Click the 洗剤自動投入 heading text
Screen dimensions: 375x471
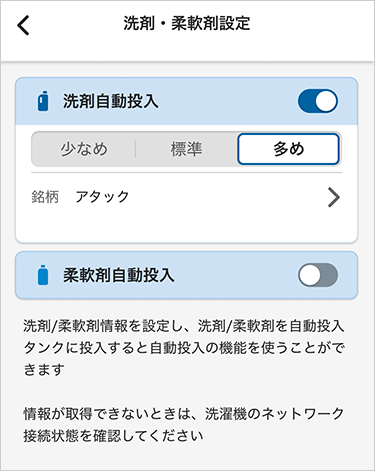pos(111,101)
